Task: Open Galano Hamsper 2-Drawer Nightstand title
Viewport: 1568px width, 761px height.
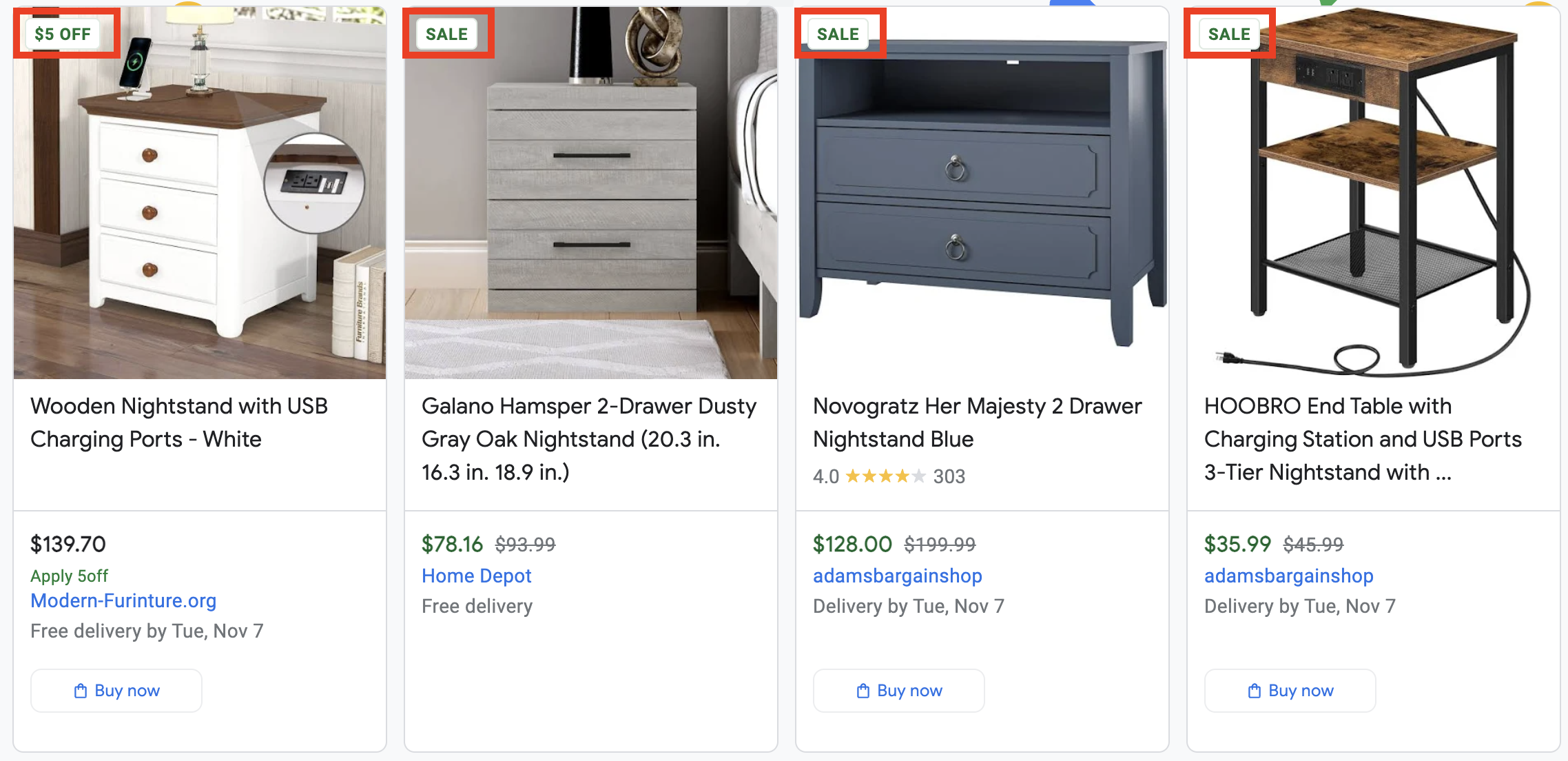Action: coord(589,439)
